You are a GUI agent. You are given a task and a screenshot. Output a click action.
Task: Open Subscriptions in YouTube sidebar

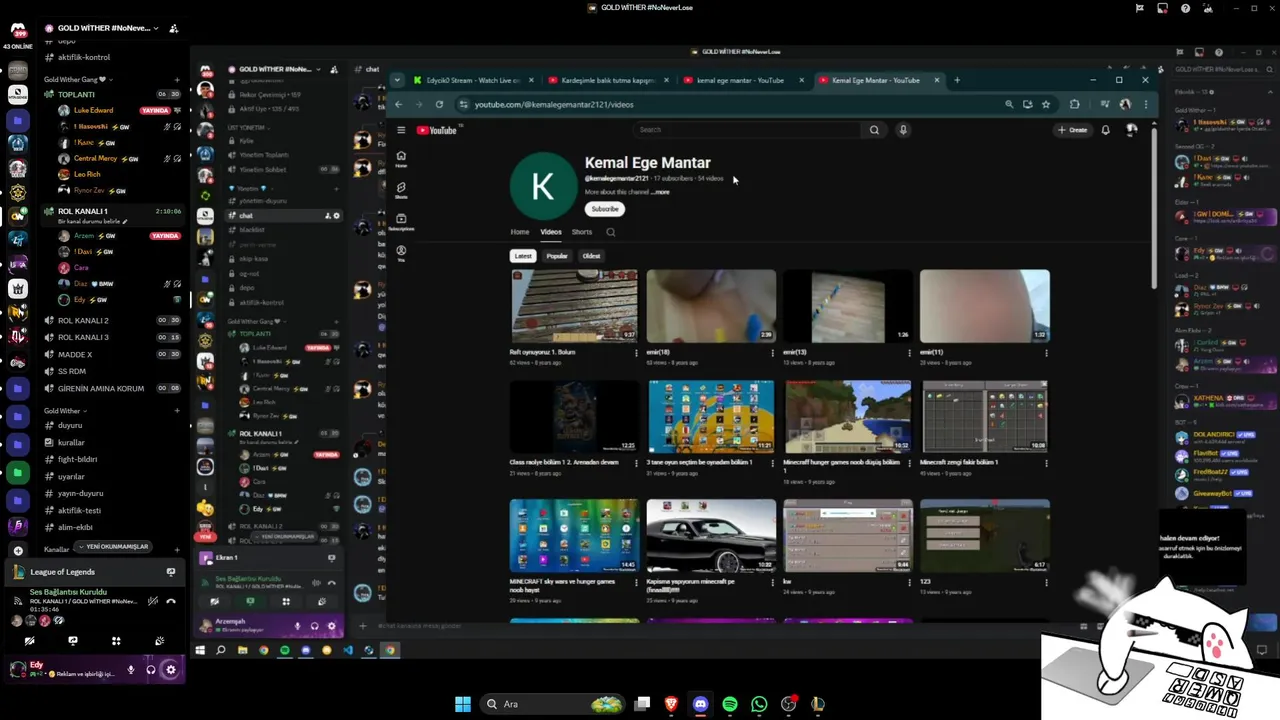click(401, 221)
